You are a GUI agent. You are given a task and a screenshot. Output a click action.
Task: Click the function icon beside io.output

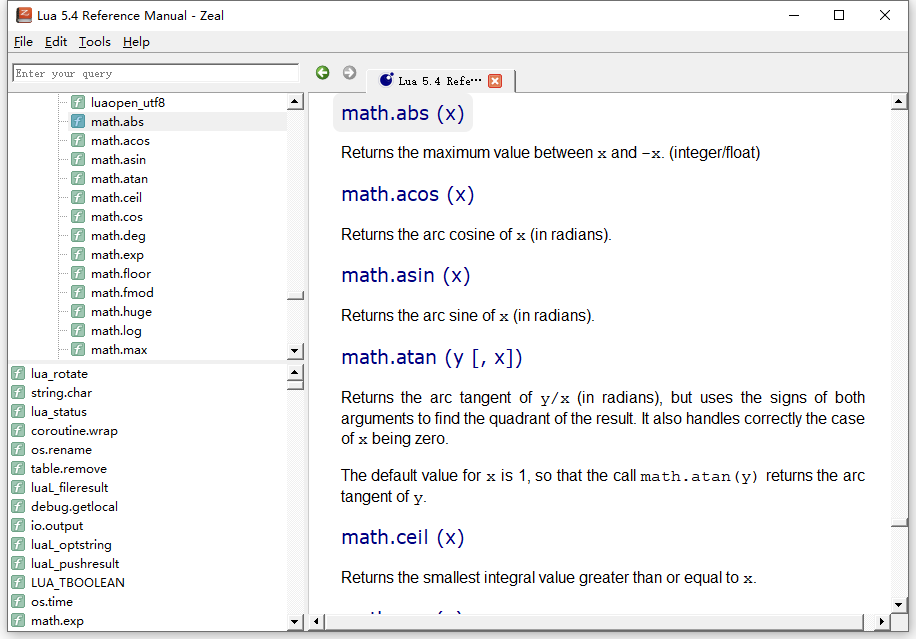(x=18, y=525)
